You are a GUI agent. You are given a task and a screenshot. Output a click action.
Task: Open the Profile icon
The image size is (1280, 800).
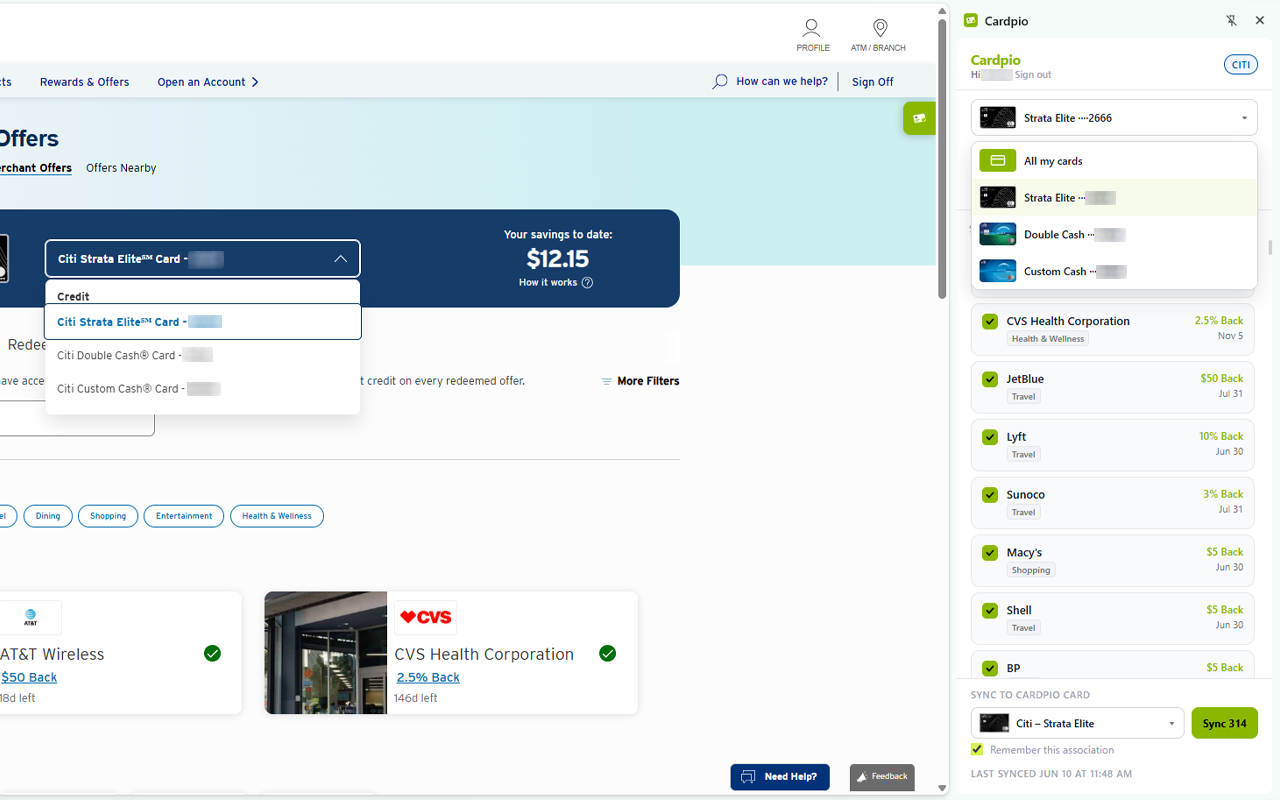(x=812, y=28)
